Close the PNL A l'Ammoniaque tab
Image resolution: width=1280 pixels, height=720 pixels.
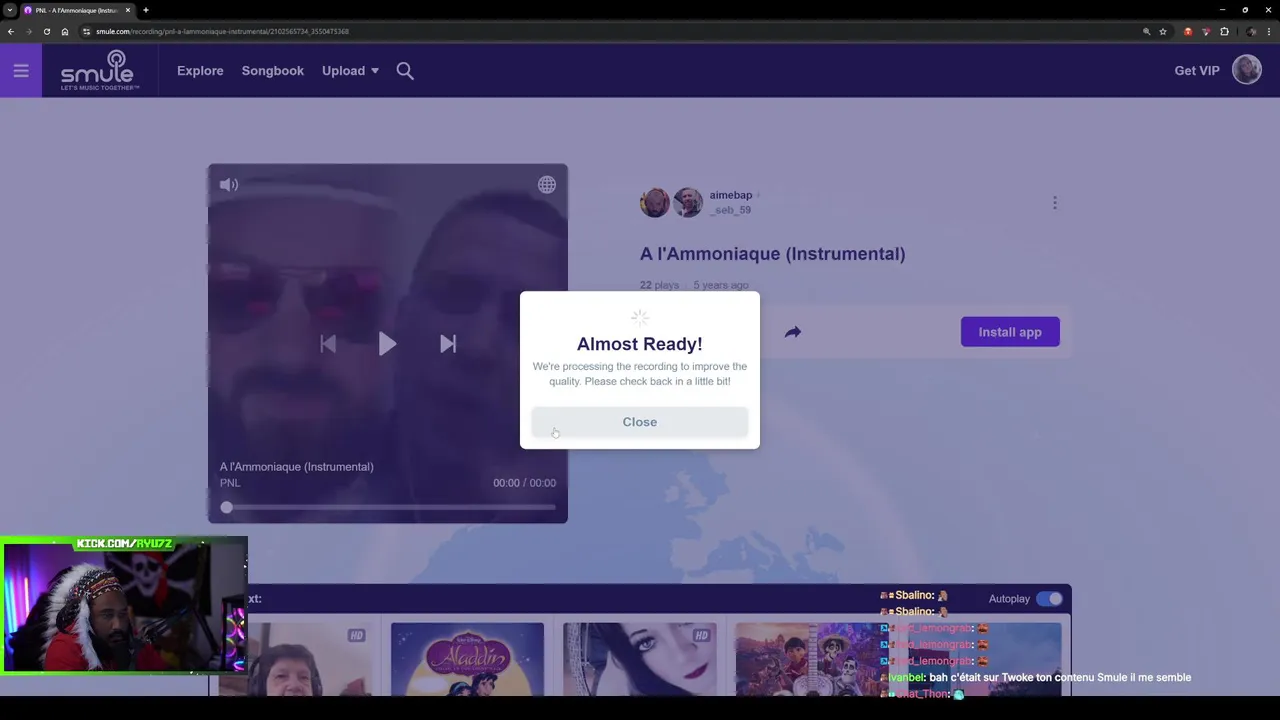tap(128, 10)
